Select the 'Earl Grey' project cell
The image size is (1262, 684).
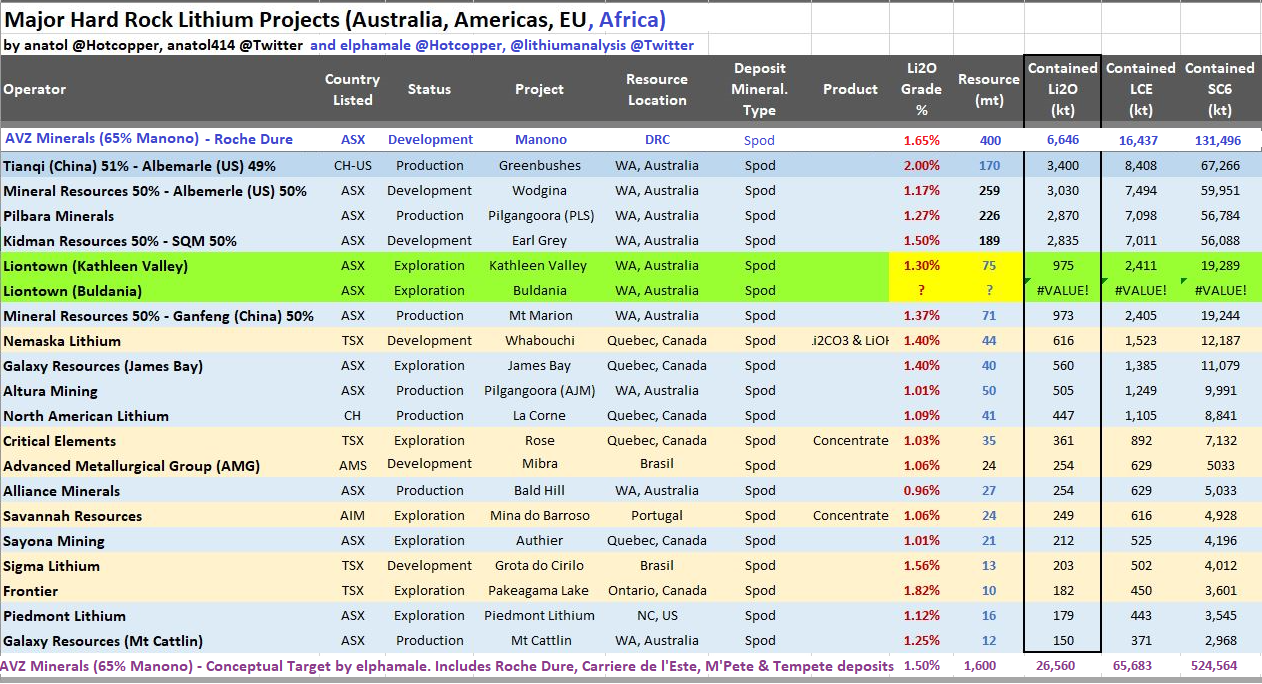click(539, 240)
